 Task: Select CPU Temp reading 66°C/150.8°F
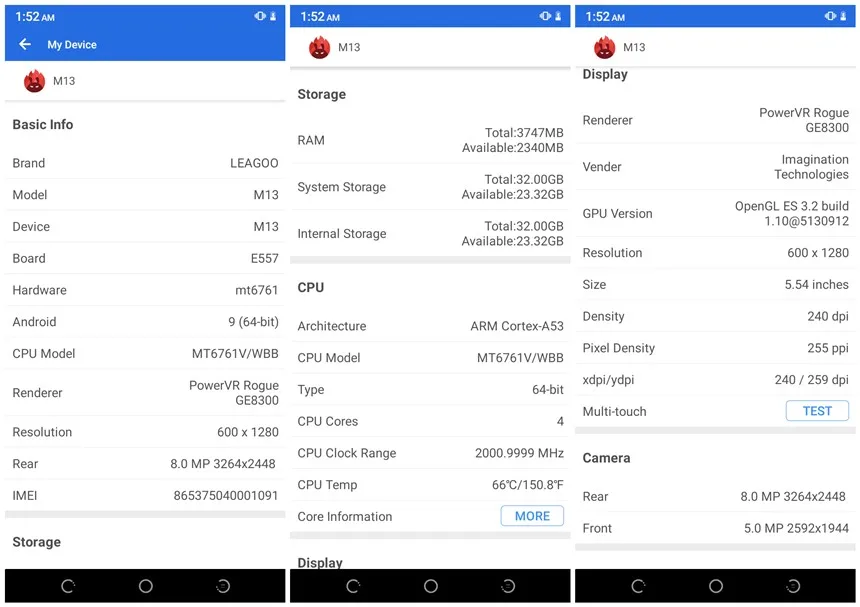point(528,485)
